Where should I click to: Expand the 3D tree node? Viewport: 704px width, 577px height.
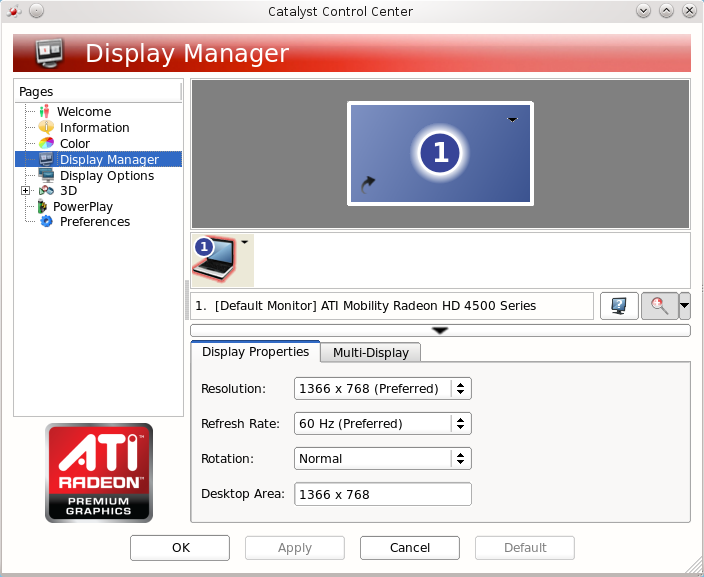click(26, 191)
